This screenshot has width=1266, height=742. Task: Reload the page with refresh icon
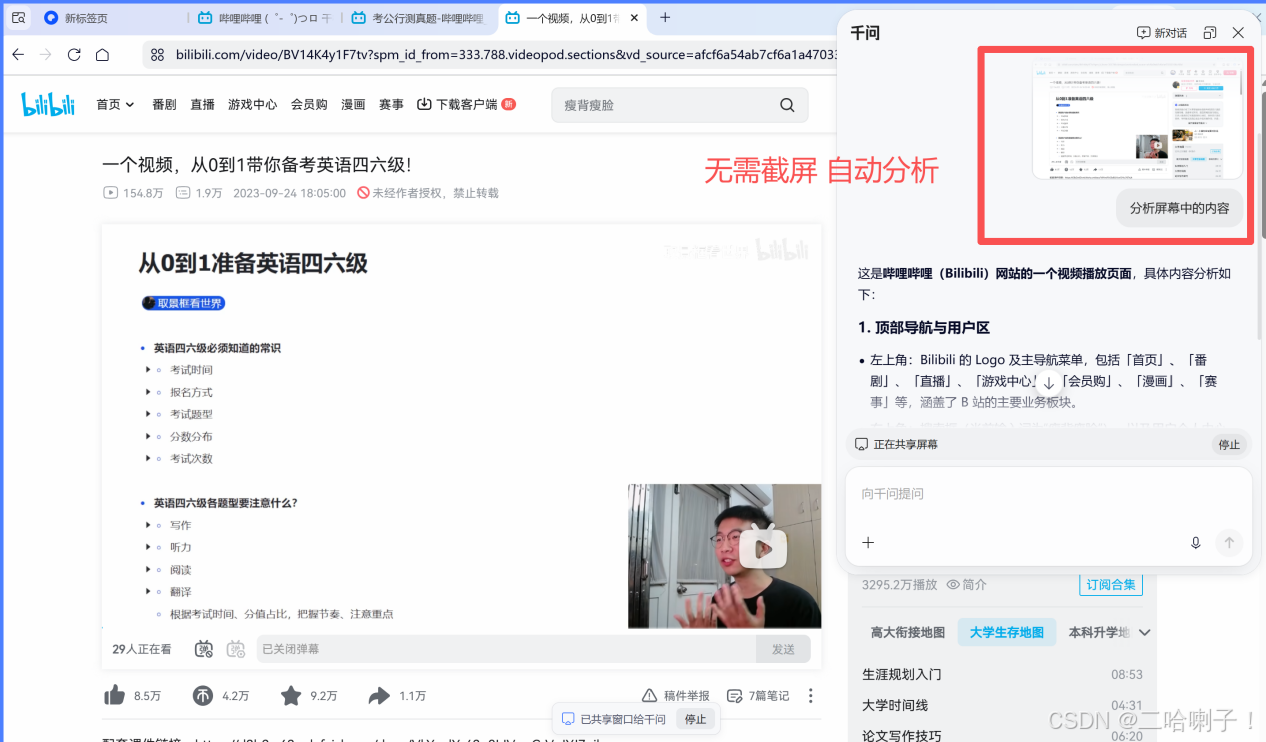pyautogui.click(x=74, y=55)
